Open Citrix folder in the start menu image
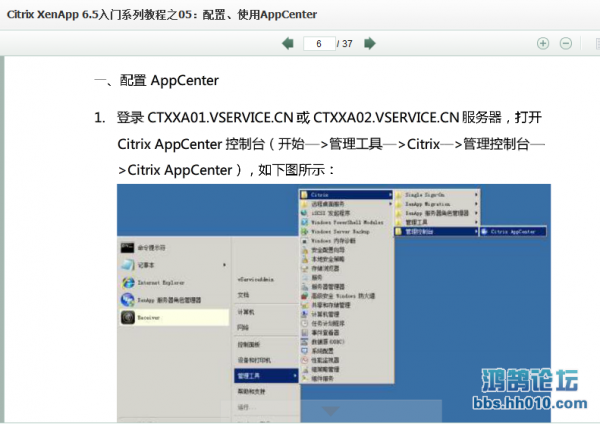Image resolution: width=600 pixels, height=424 pixels. 346,195
